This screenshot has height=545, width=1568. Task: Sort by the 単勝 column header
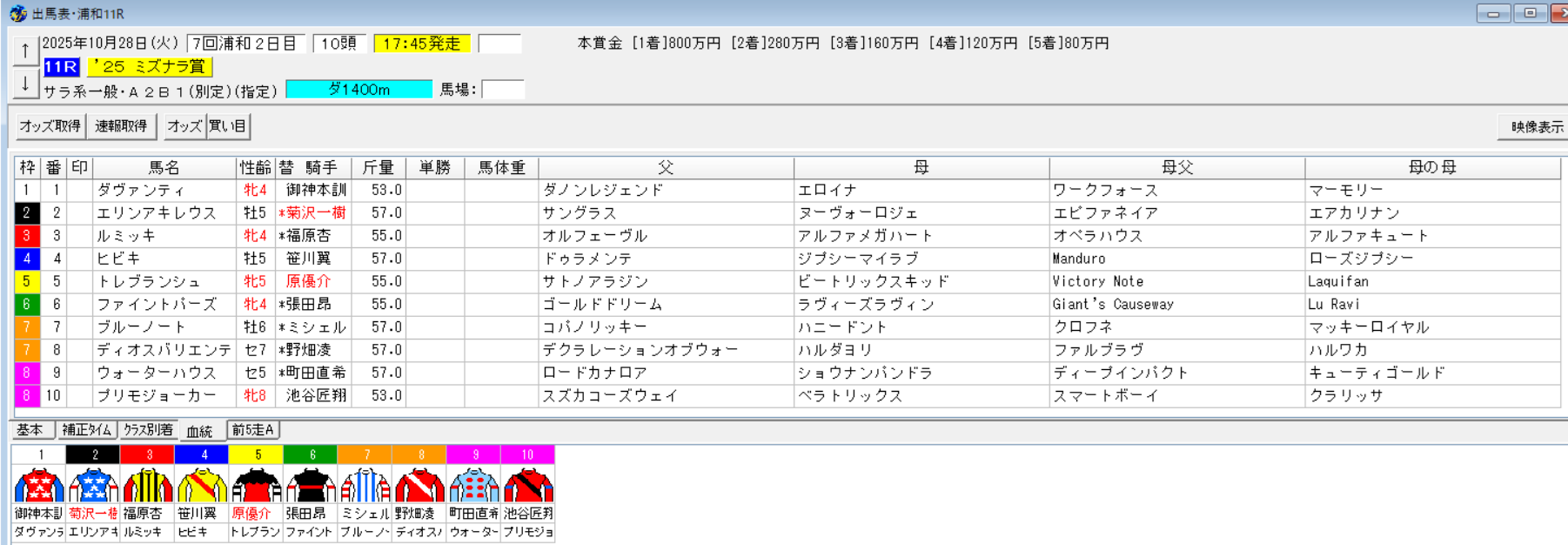(434, 167)
